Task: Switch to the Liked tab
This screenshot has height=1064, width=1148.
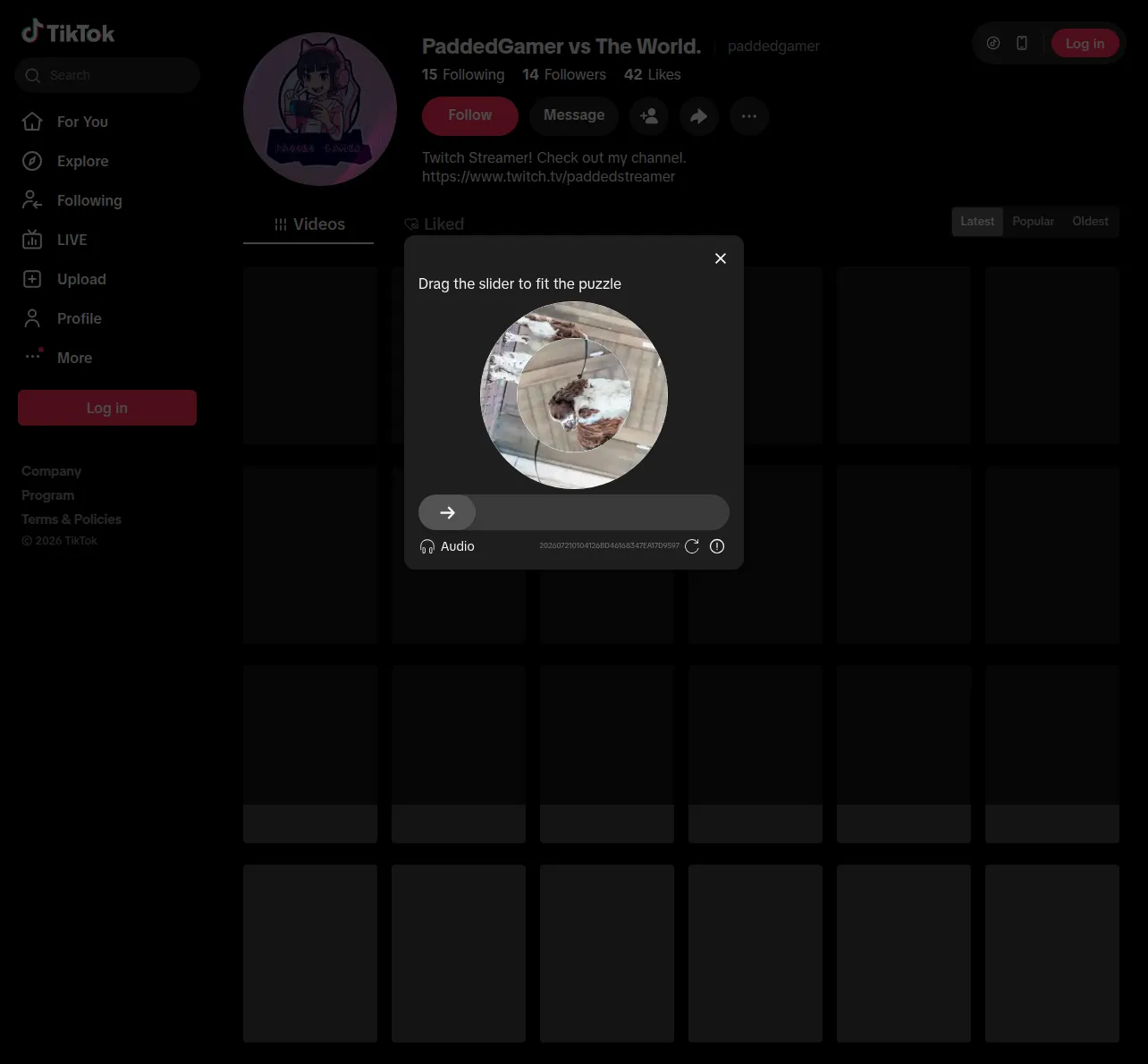Action: tap(434, 224)
